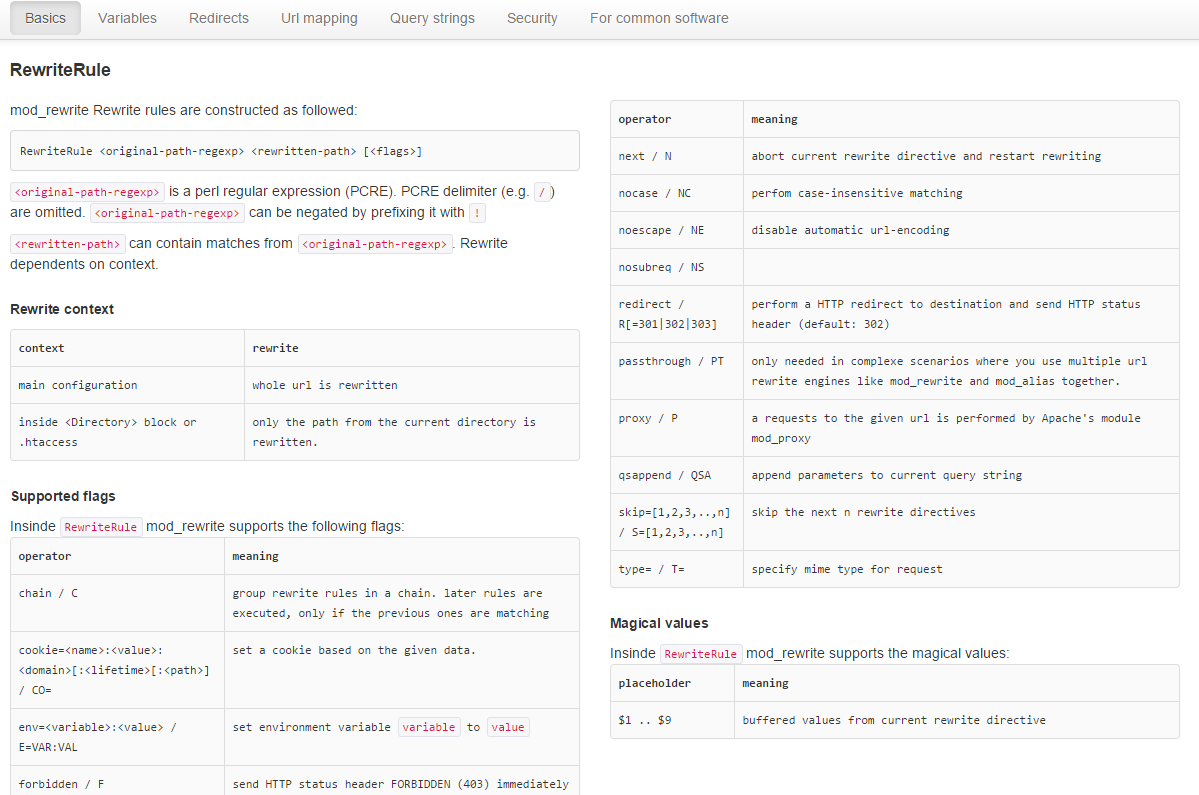Switch to the Query strings tab
This screenshot has width=1199, height=795.
click(x=432, y=17)
